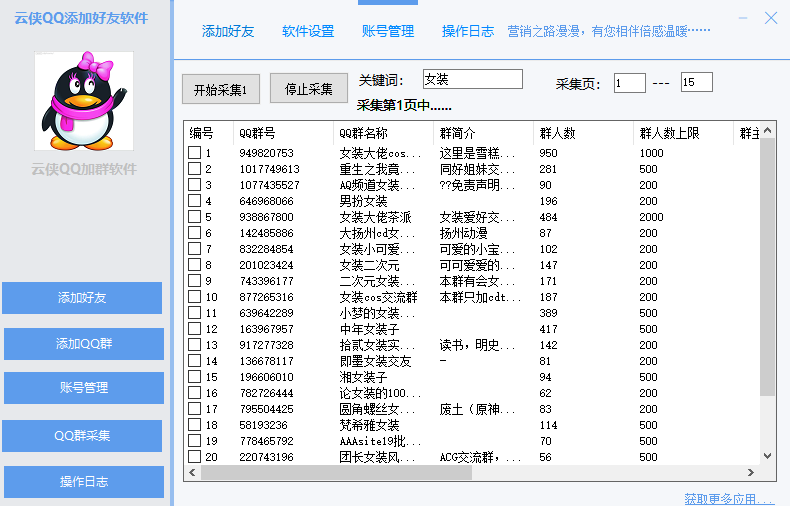This screenshot has height=506, width=790.
Task: Enable the checkbox for group 220743196
Action: click(195, 457)
